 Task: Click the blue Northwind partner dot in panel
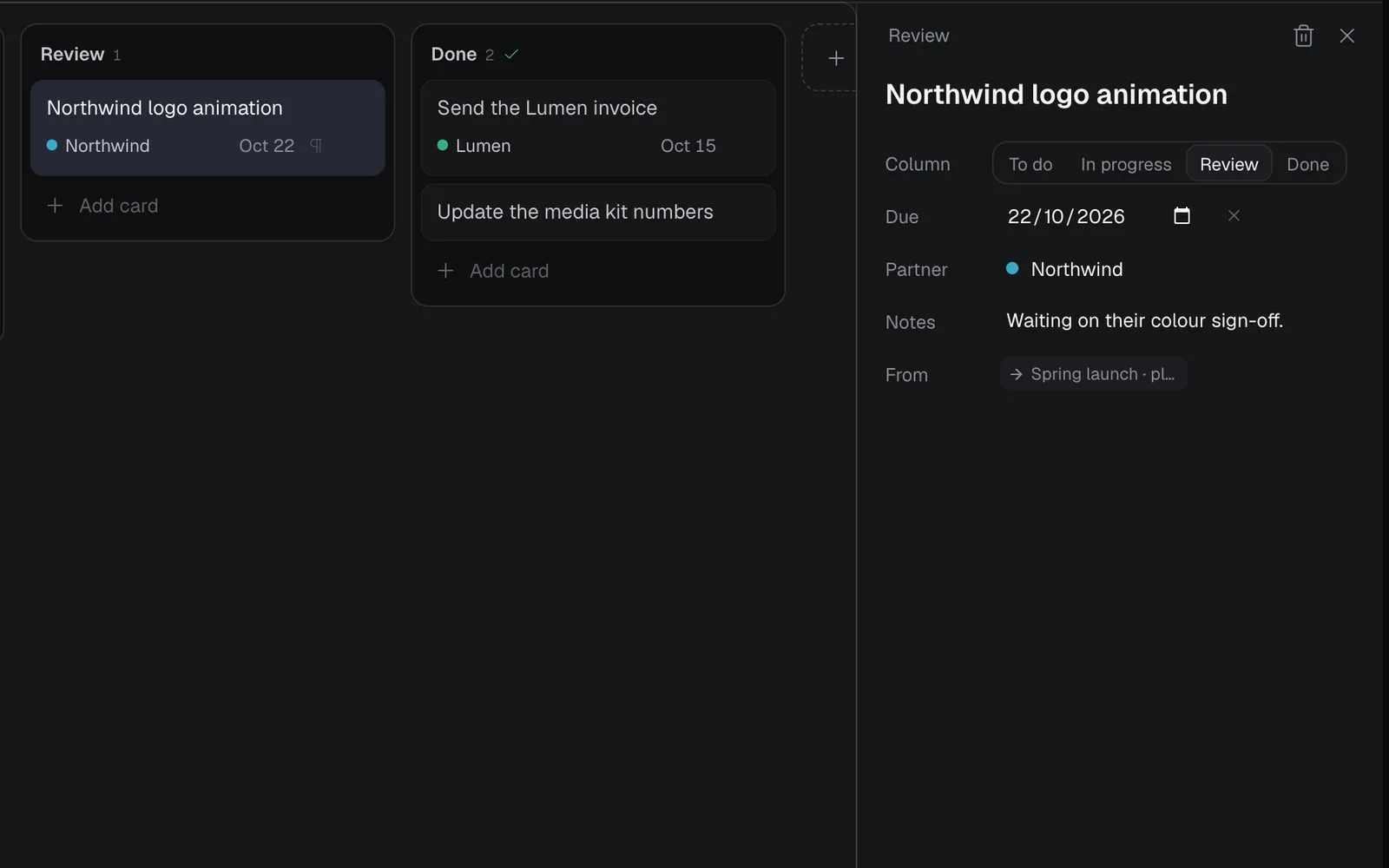click(x=1012, y=269)
